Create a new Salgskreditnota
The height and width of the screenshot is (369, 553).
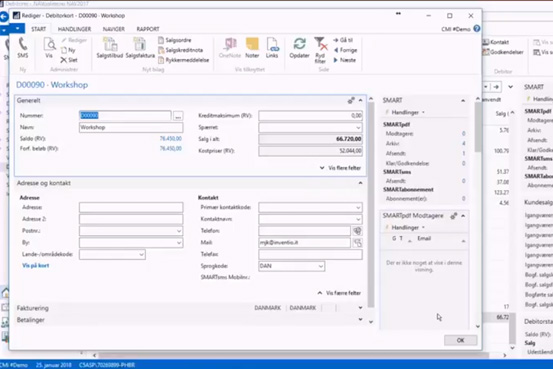(181, 50)
